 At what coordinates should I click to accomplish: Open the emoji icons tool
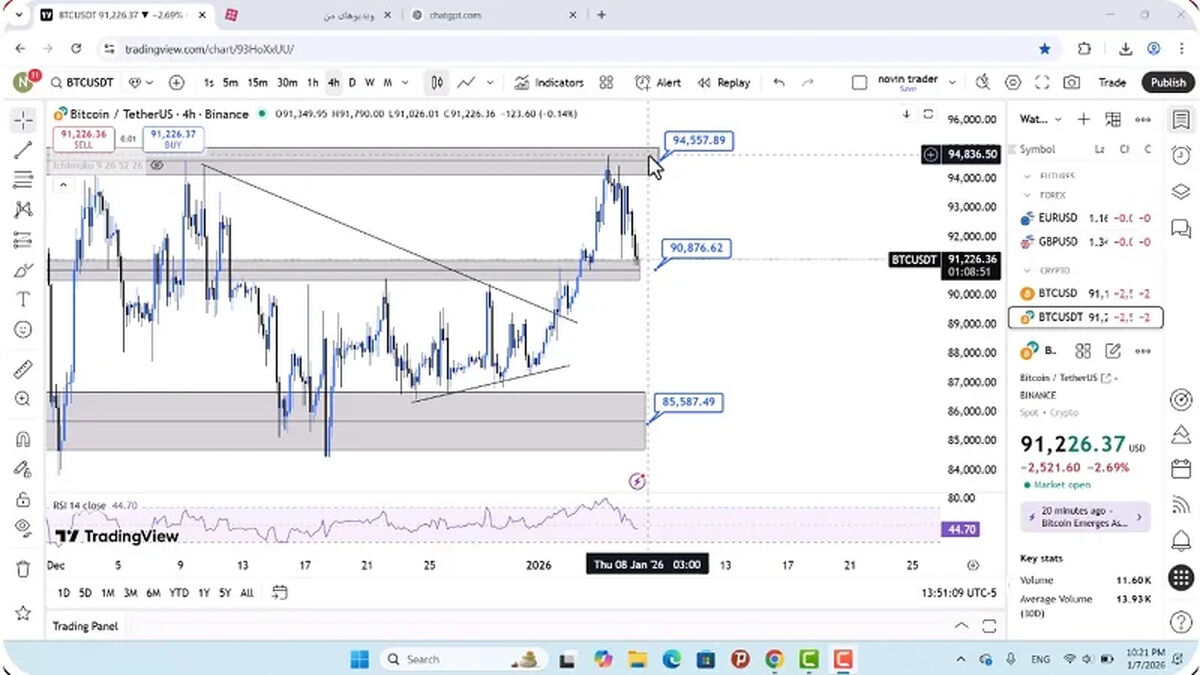pos(23,329)
